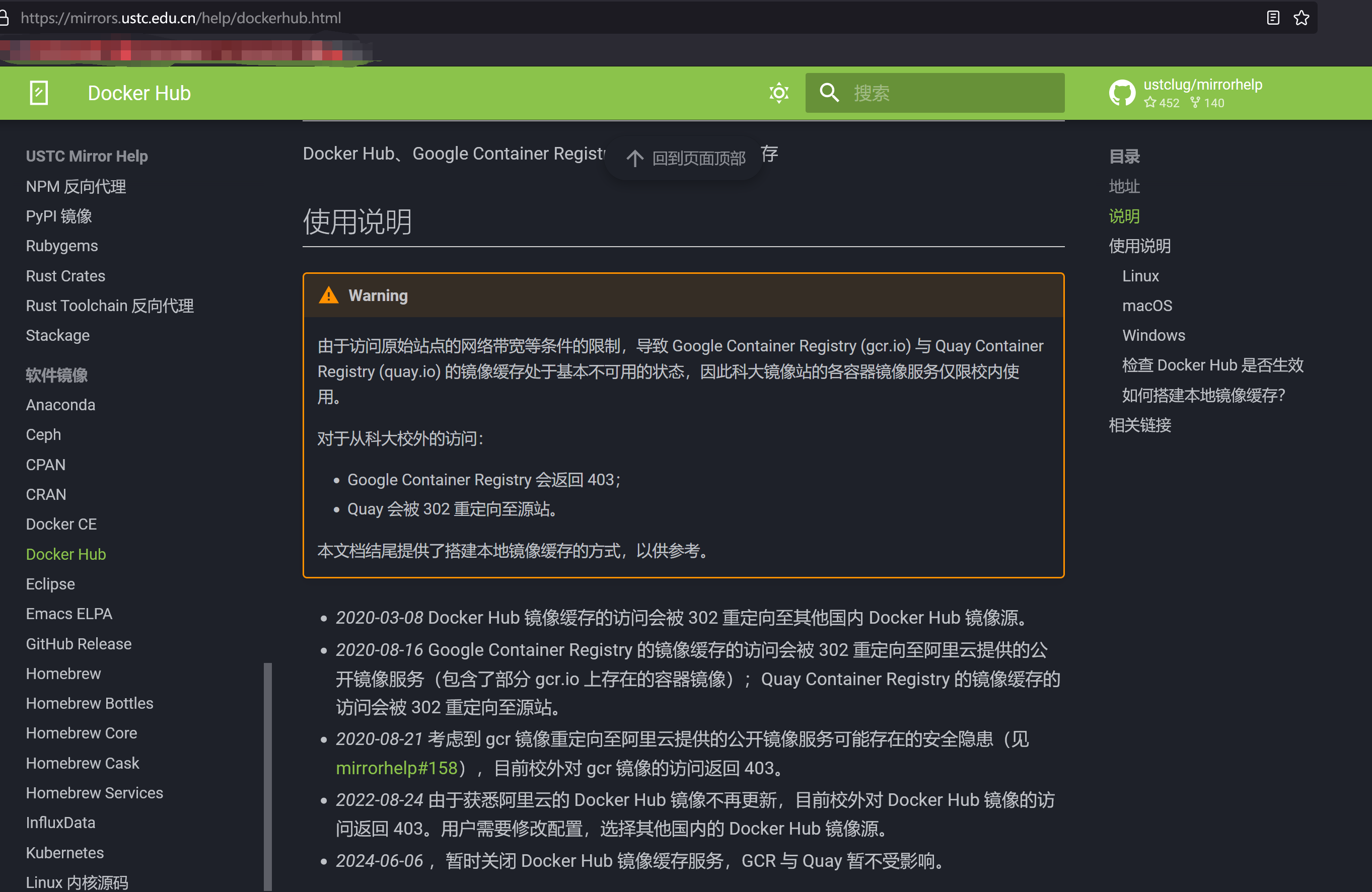Open the GitHub repository icon link
Screen dimensions: 1372x892
pyautogui.click(x=1121, y=93)
